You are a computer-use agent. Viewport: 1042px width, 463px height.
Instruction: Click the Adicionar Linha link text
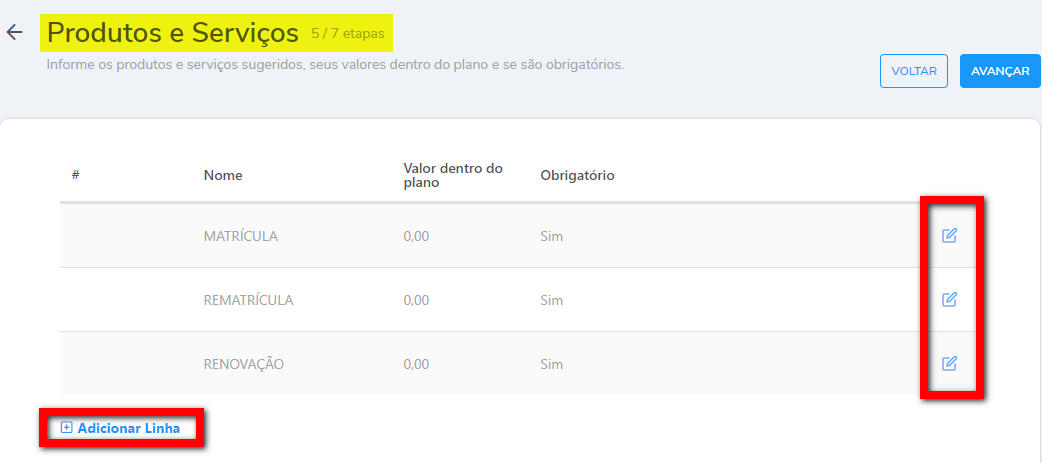click(x=129, y=428)
